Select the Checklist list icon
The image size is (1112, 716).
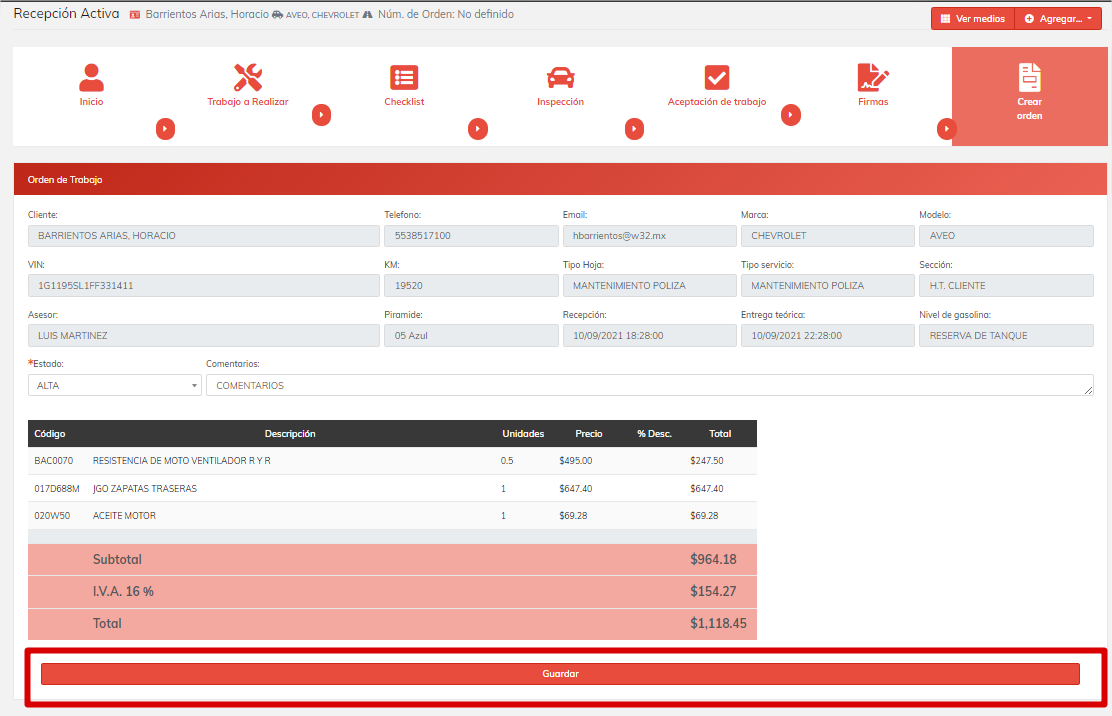[404, 77]
